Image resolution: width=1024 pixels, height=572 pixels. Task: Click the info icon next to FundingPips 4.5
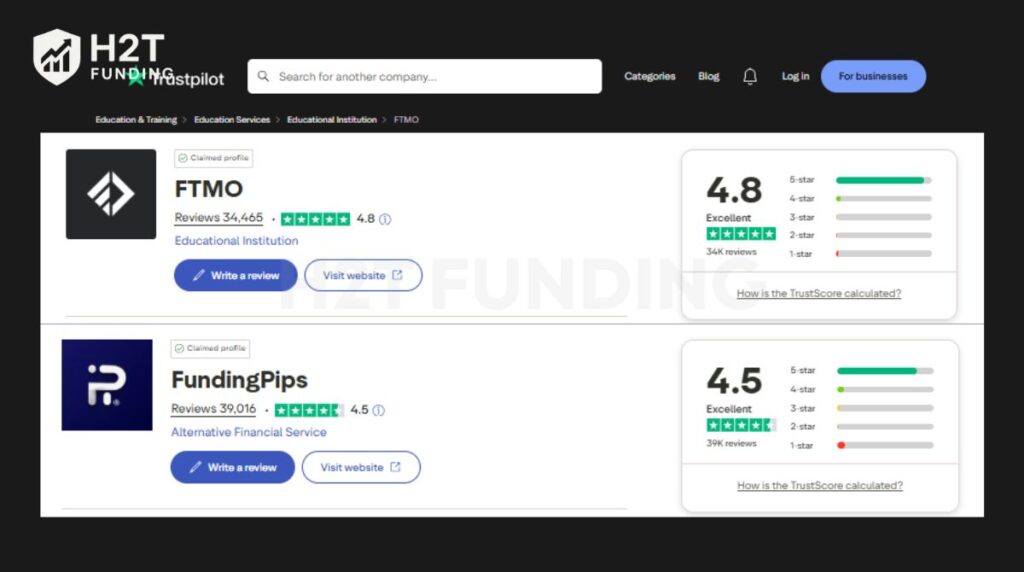click(x=379, y=410)
